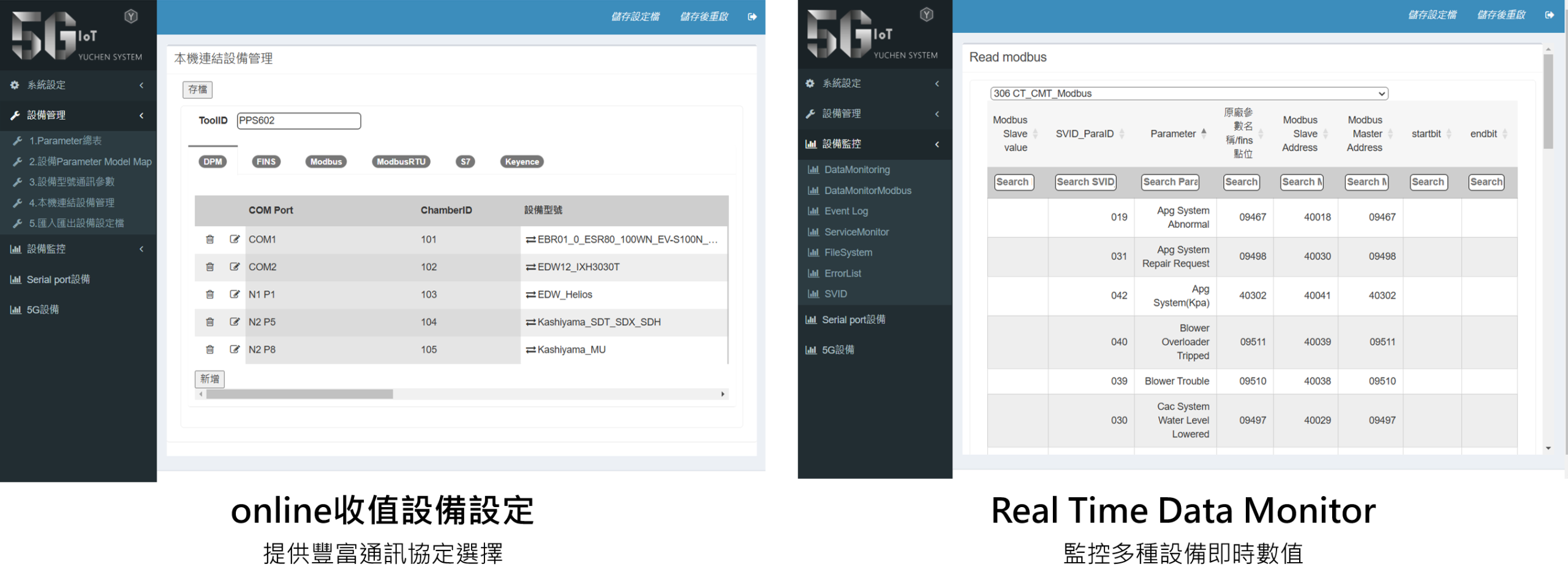Switch to the ModbusRTU tab
The height and width of the screenshot is (583, 1568).
401,162
